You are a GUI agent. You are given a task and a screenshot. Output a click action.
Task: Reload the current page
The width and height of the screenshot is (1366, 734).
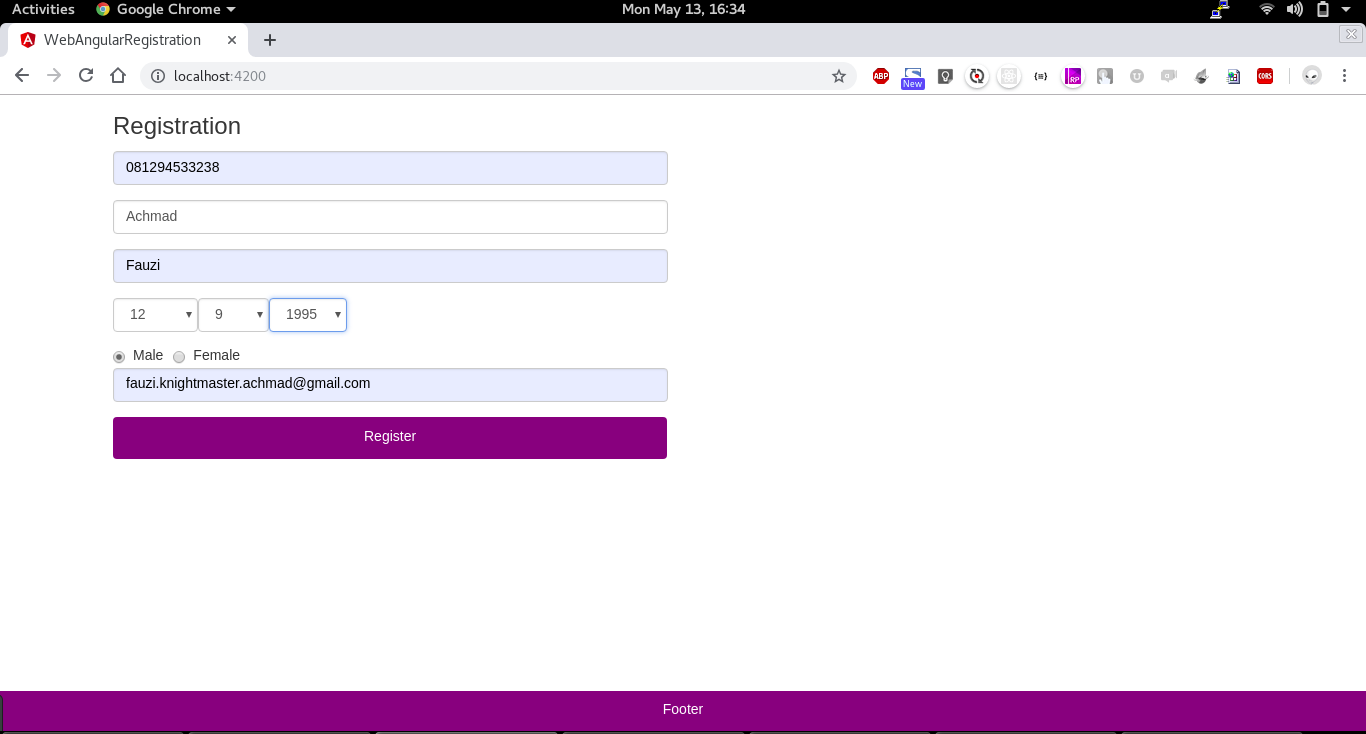pos(86,76)
